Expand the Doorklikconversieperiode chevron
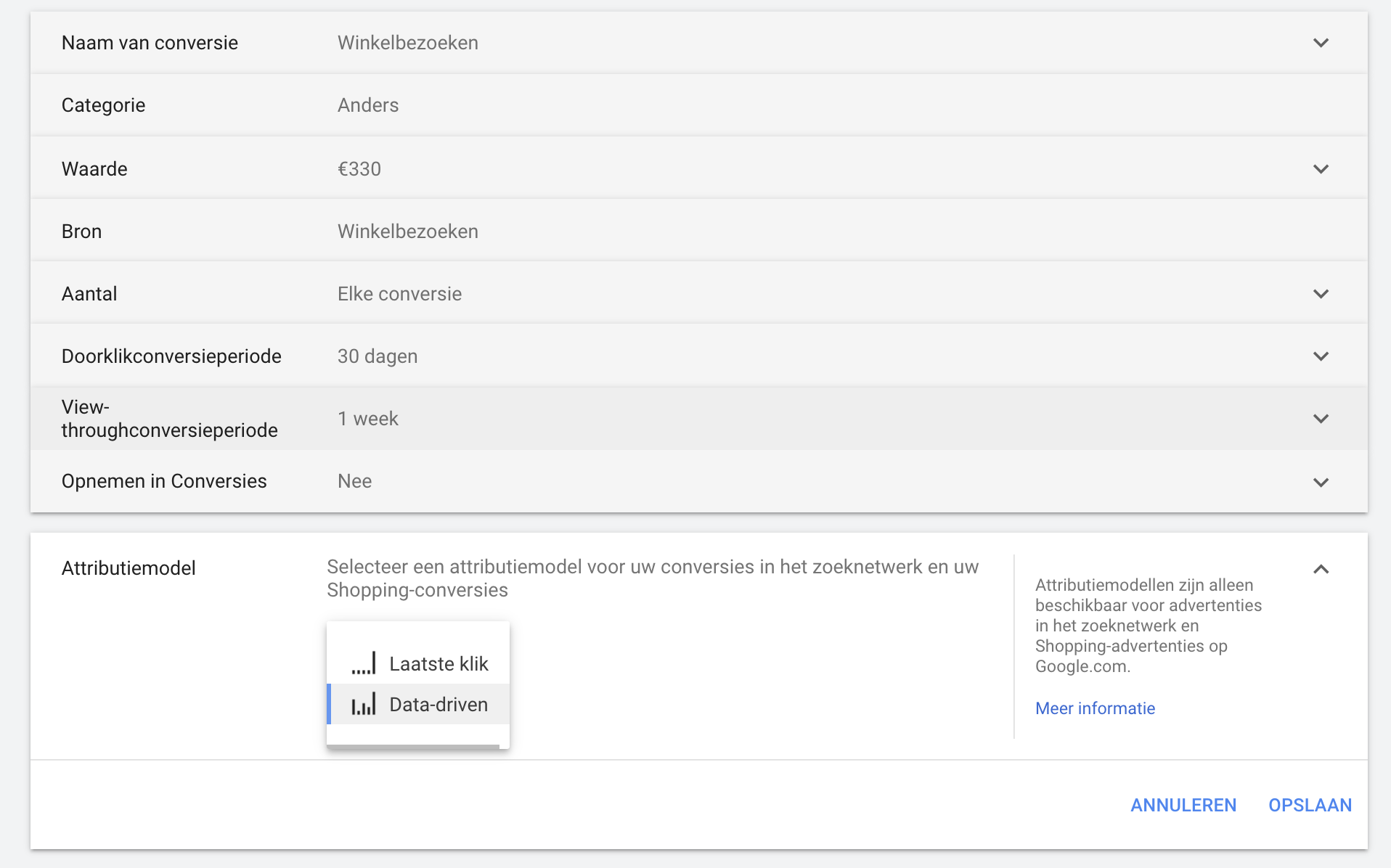This screenshot has height=868, width=1391. pos(1321,356)
